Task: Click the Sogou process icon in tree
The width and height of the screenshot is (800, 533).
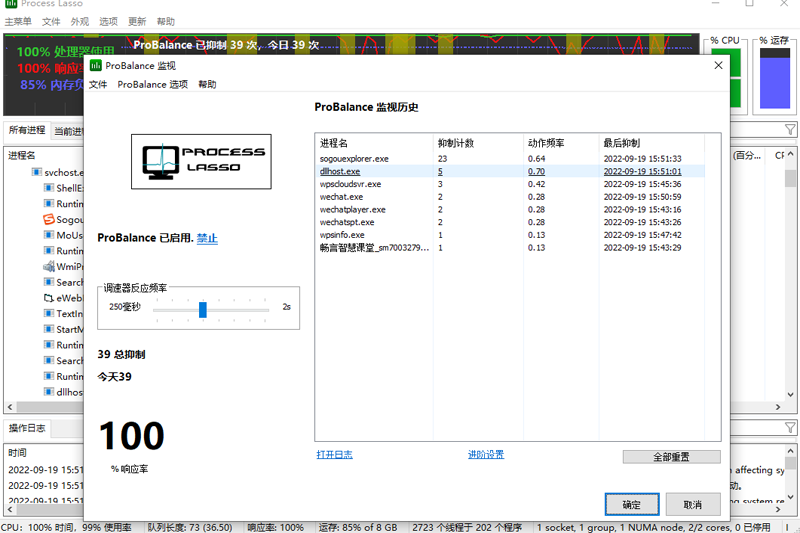Action: pyautogui.click(x=48, y=219)
